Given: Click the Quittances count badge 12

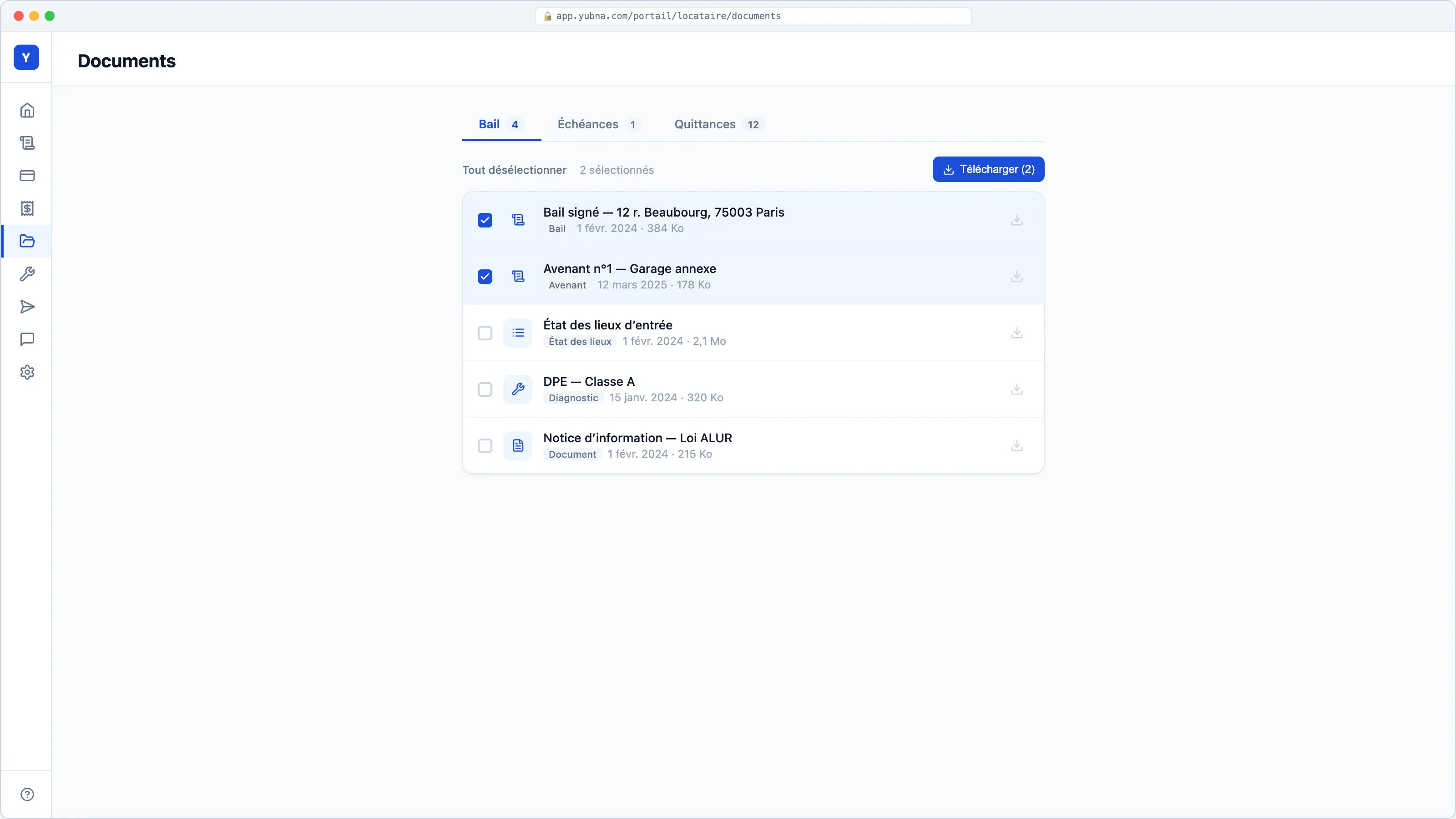Looking at the screenshot, I should pos(753,125).
